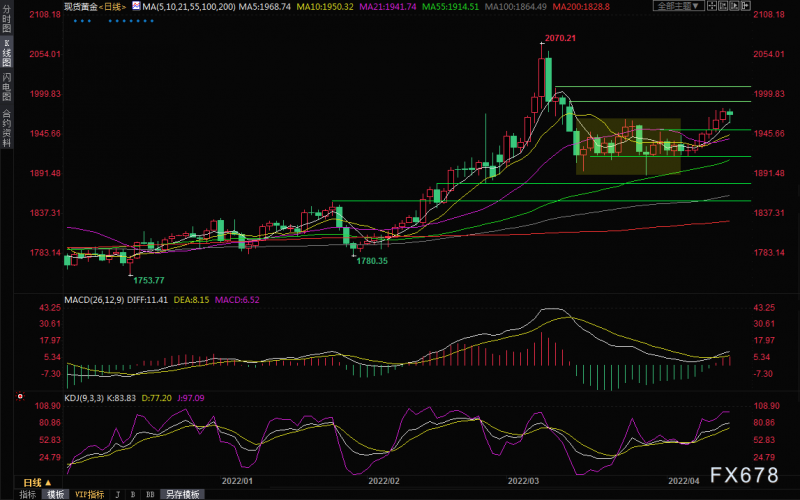Switch to the K线图 side tab
Image resolution: width=800 pixels, height=500 pixels.
tap(6, 53)
